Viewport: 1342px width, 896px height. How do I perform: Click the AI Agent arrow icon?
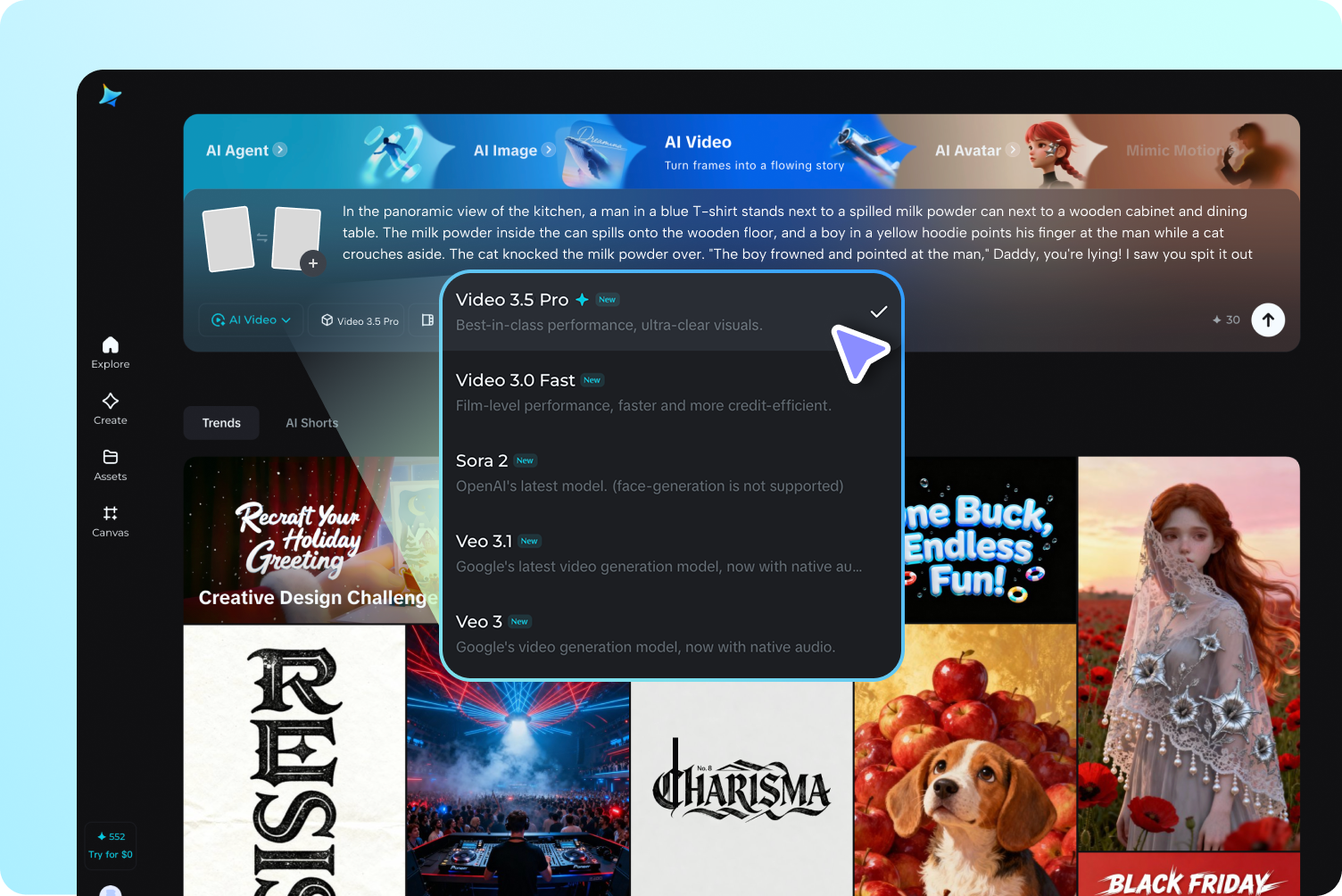(x=280, y=150)
